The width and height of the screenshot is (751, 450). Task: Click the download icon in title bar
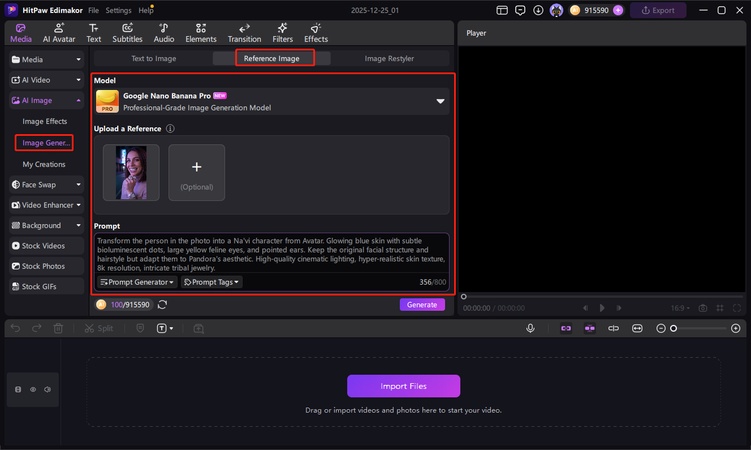pyautogui.click(x=539, y=10)
